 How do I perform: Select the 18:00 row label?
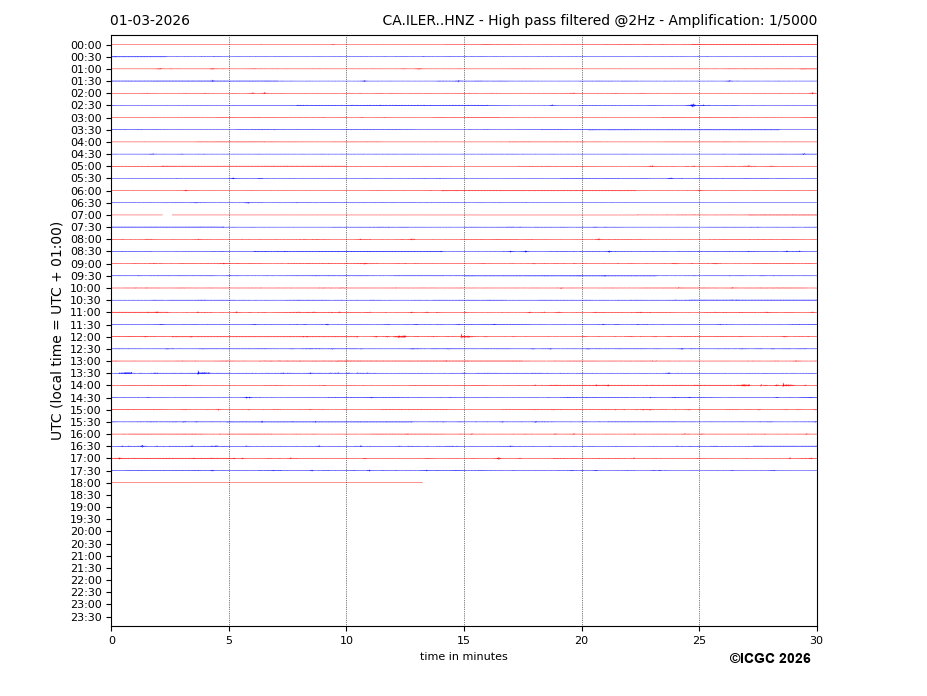(85, 483)
